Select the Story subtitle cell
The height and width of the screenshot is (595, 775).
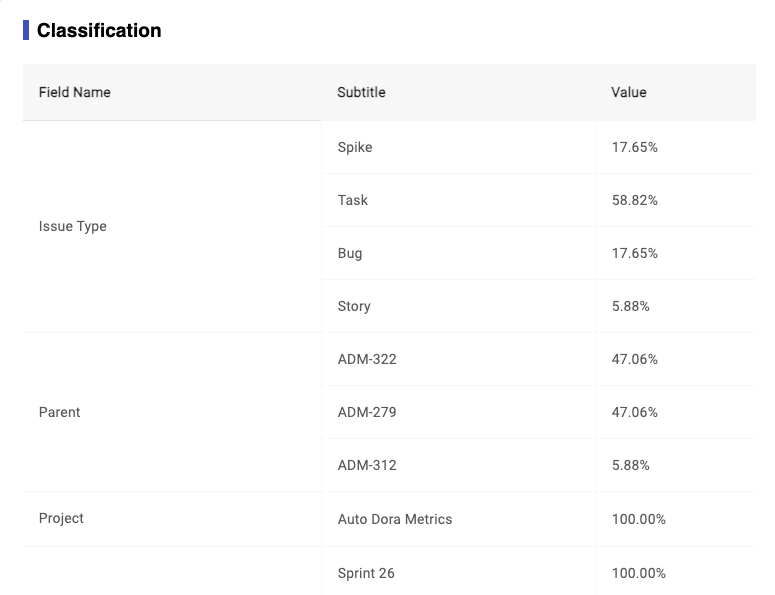tap(354, 306)
